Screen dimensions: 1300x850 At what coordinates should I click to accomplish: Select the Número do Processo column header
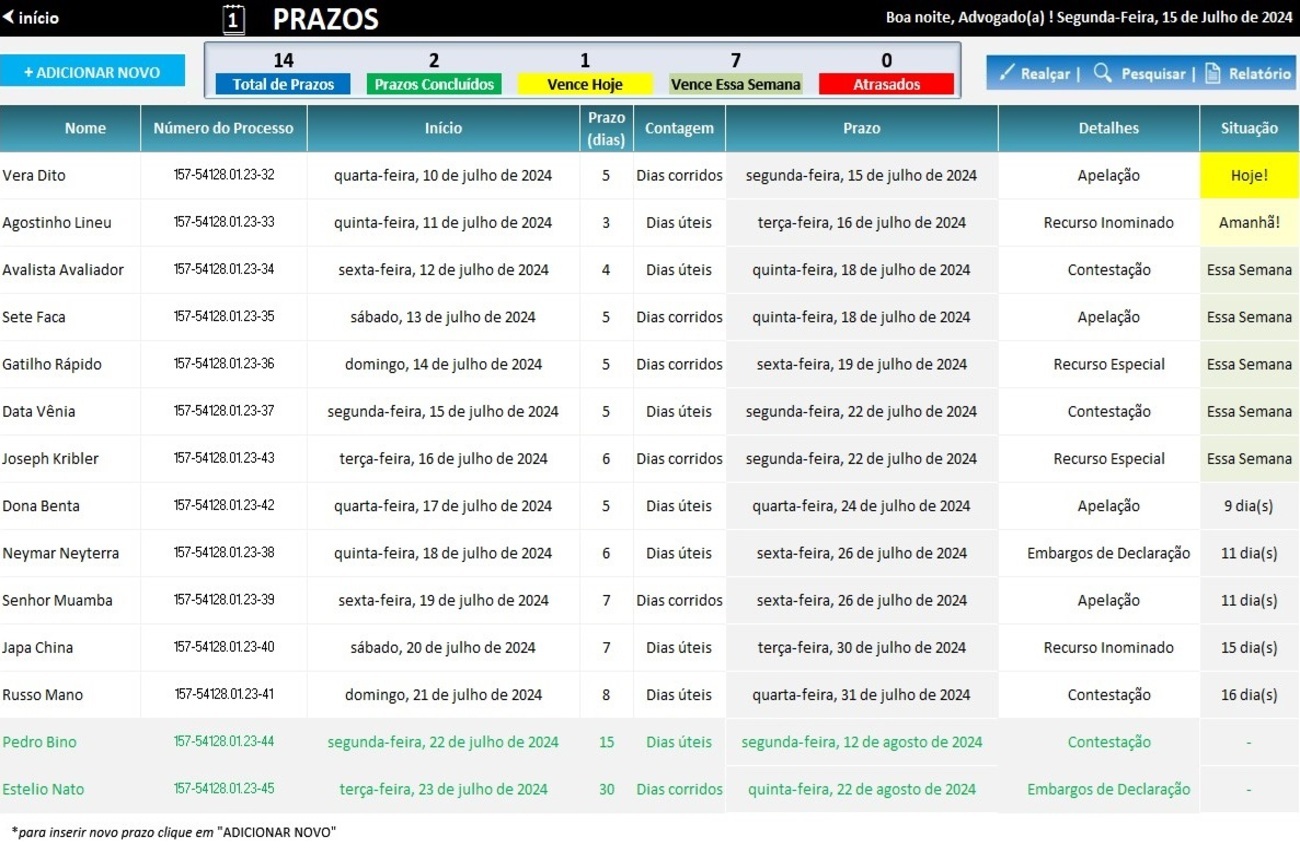pos(223,128)
